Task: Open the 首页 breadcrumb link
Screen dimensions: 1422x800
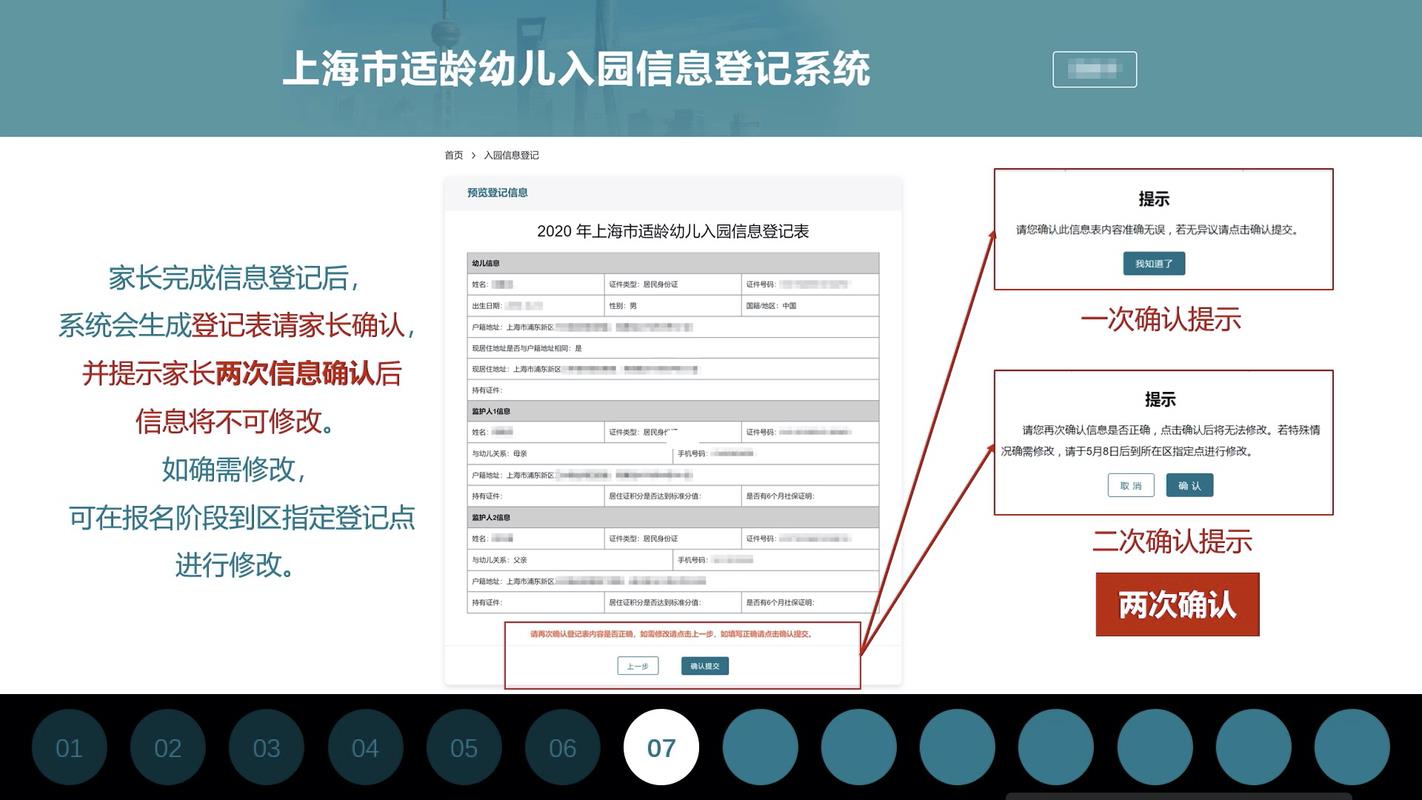Action: [x=453, y=153]
